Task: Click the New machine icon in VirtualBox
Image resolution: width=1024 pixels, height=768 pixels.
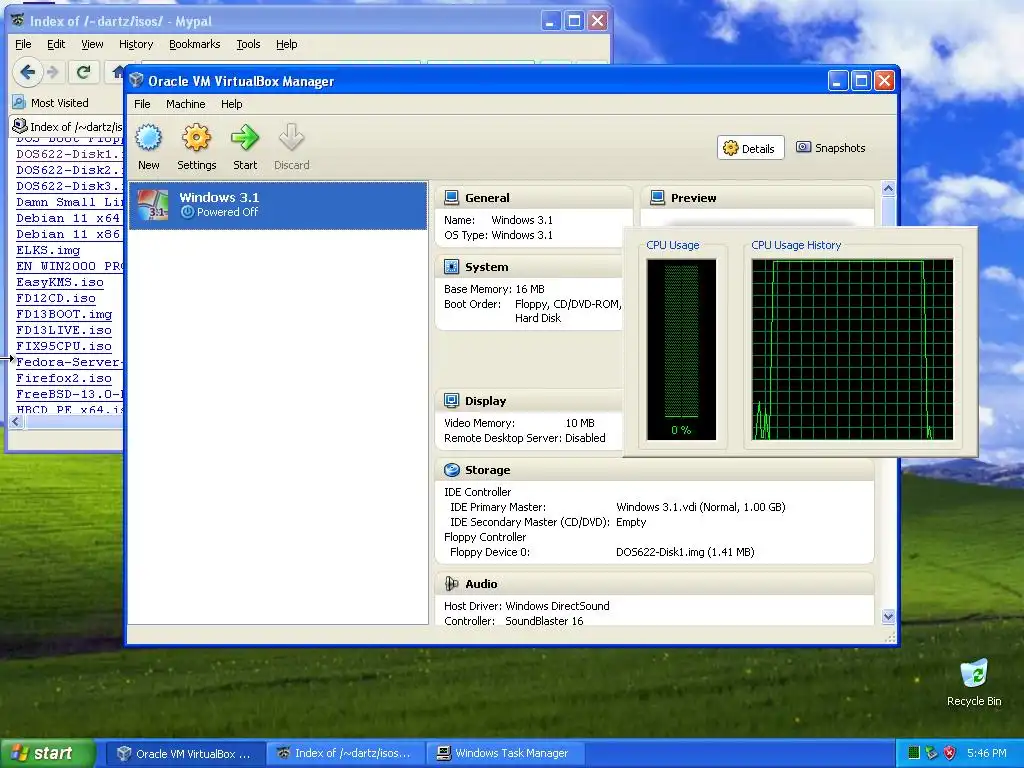Action: click(148, 138)
